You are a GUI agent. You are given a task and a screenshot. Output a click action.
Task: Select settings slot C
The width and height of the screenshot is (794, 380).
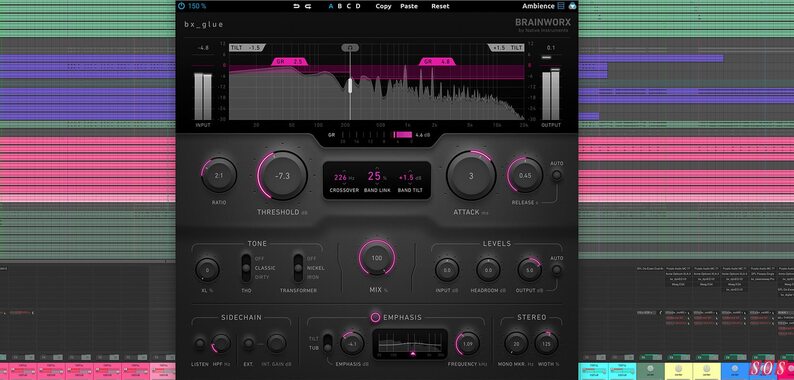click(x=349, y=6)
